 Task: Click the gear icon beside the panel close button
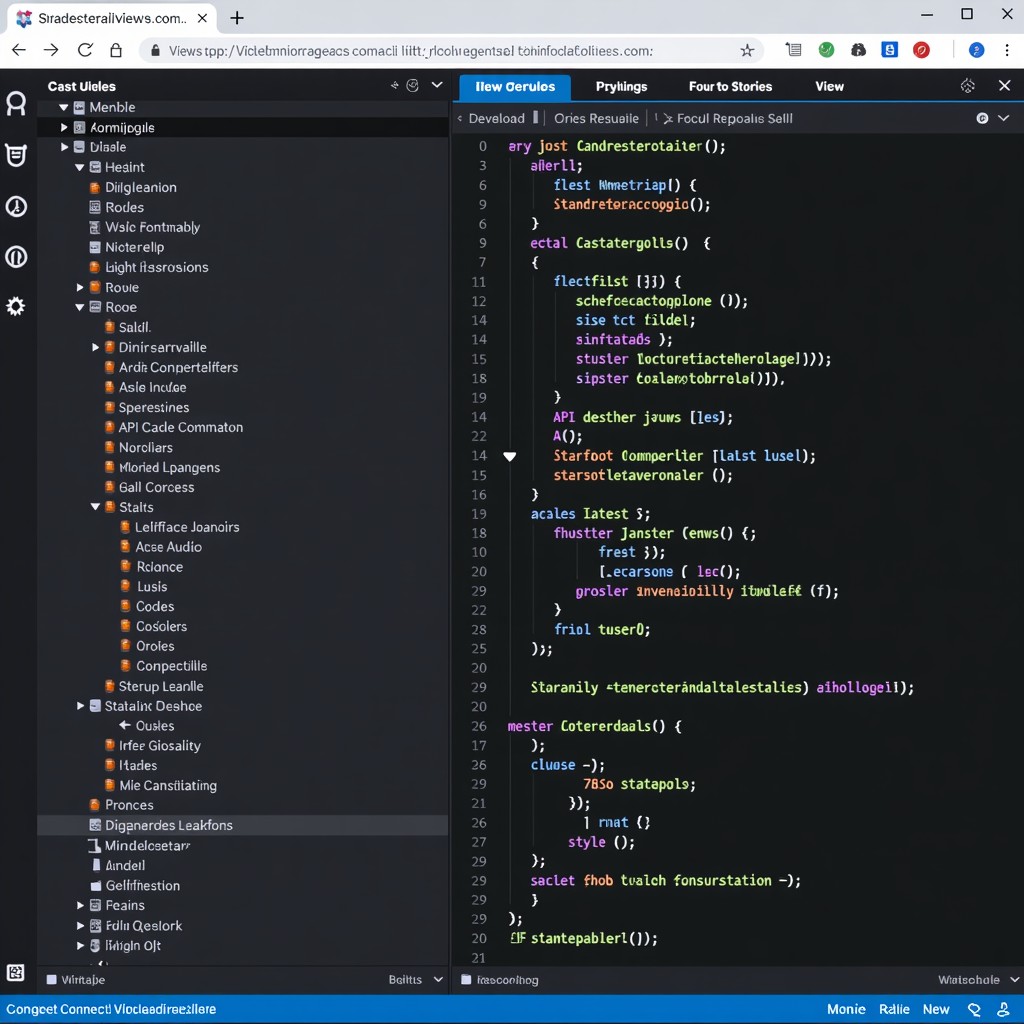(967, 86)
